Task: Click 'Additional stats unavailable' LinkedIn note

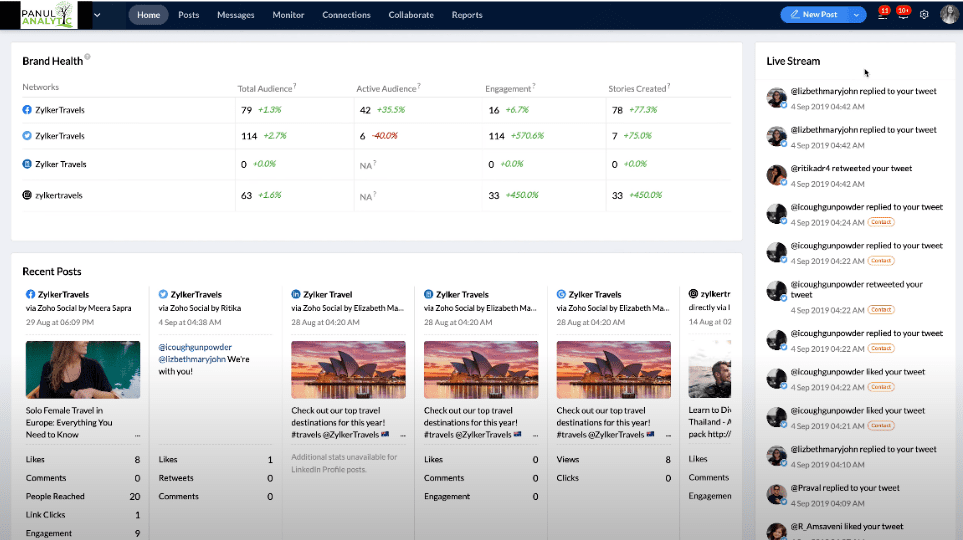Action: [x=344, y=463]
